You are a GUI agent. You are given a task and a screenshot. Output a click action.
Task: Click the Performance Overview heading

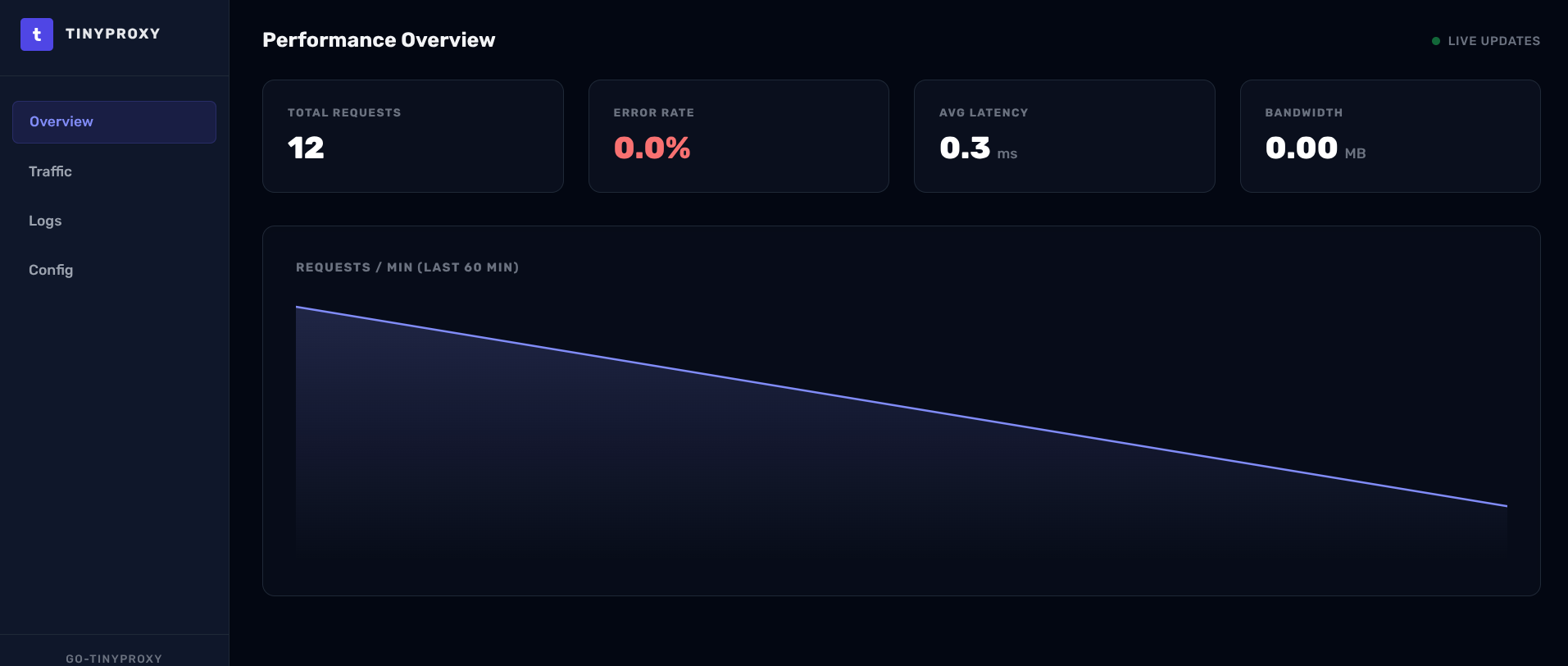379,40
